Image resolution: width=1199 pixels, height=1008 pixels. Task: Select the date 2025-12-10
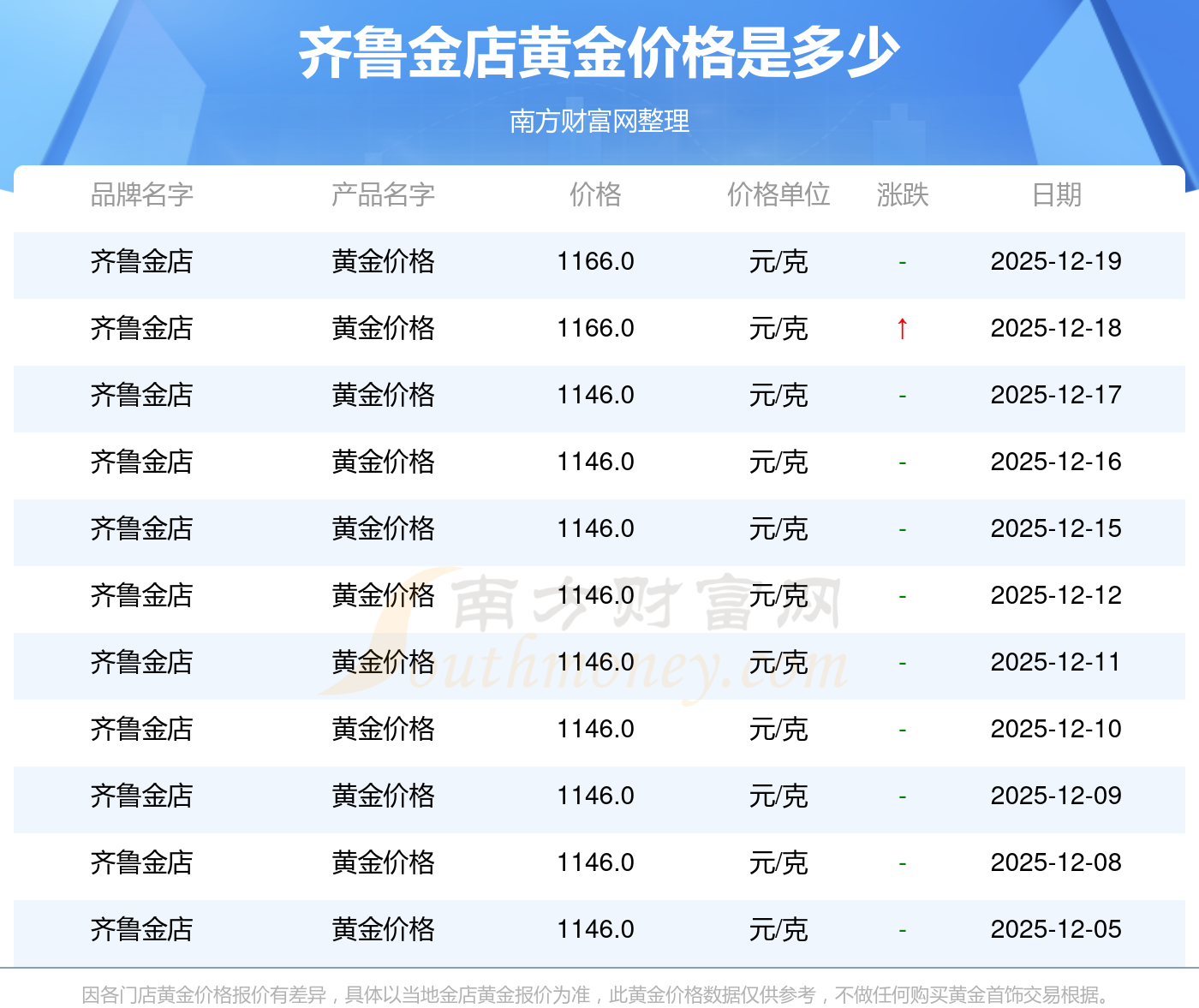pyautogui.click(x=1056, y=729)
